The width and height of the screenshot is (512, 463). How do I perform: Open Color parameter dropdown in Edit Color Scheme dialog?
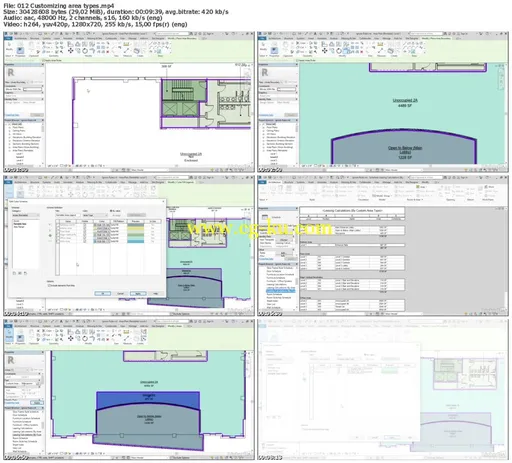click(x=95, y=215)
